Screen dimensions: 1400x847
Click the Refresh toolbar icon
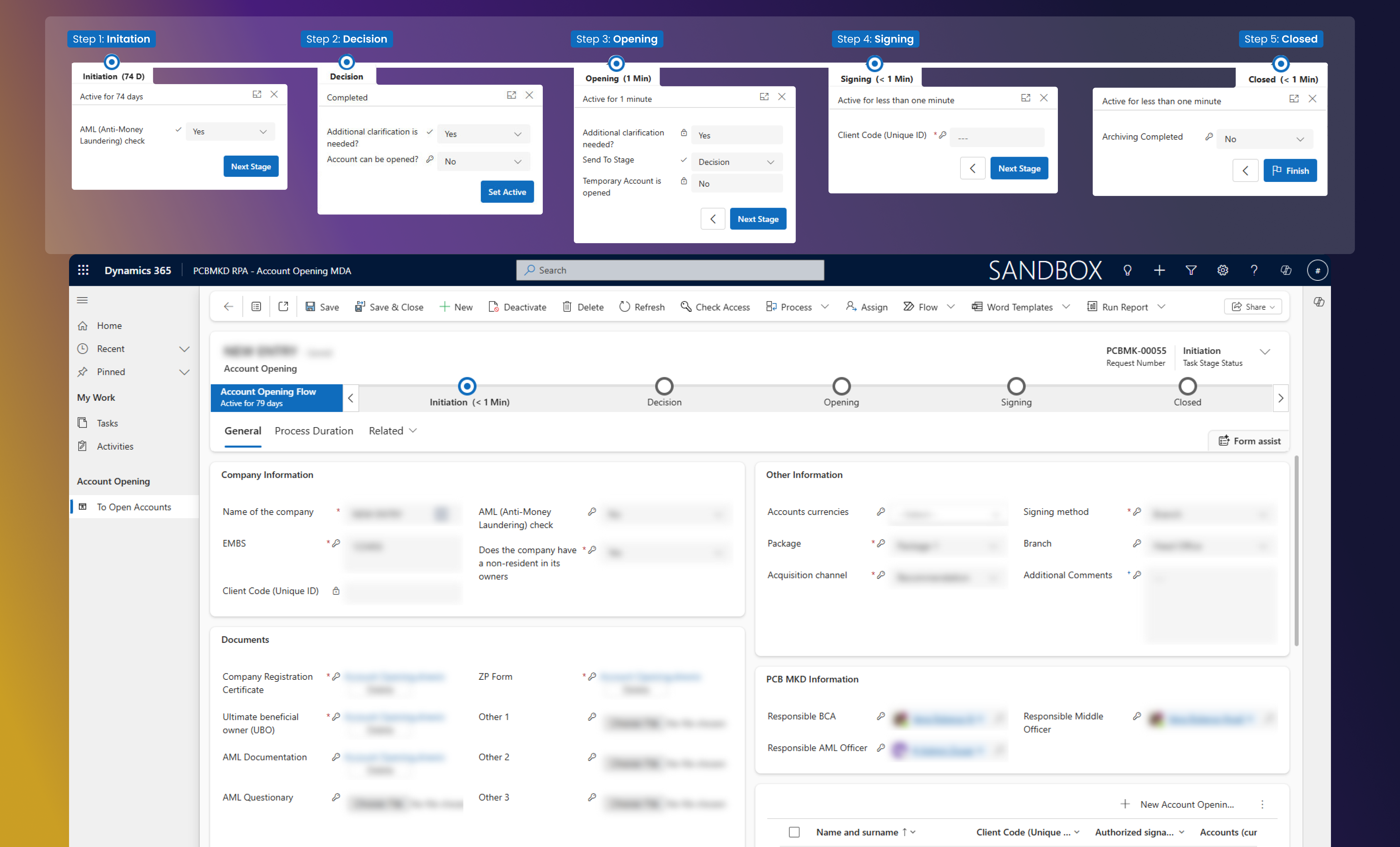(624, 307)
